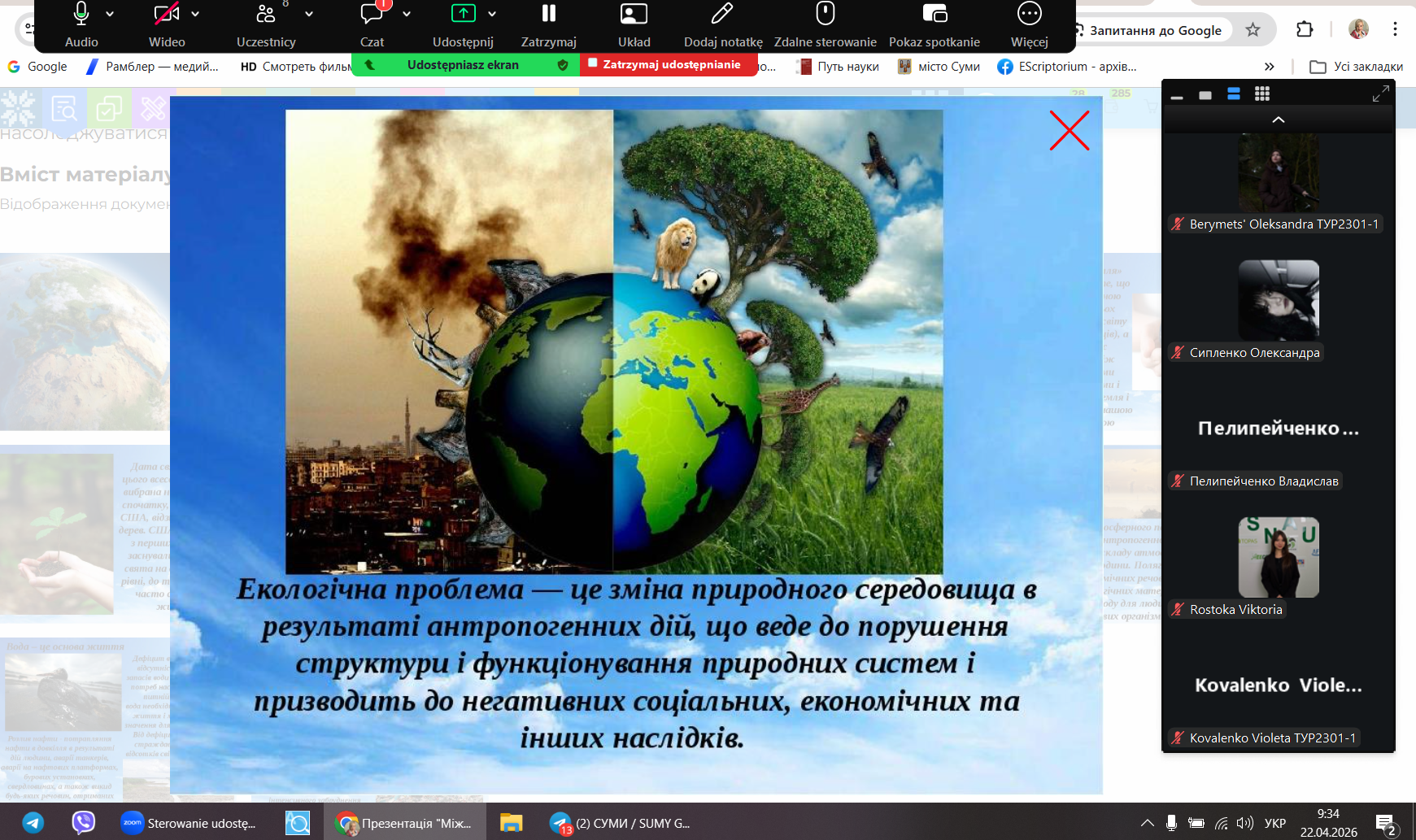Close the slide image with red X

[1069, 131]
